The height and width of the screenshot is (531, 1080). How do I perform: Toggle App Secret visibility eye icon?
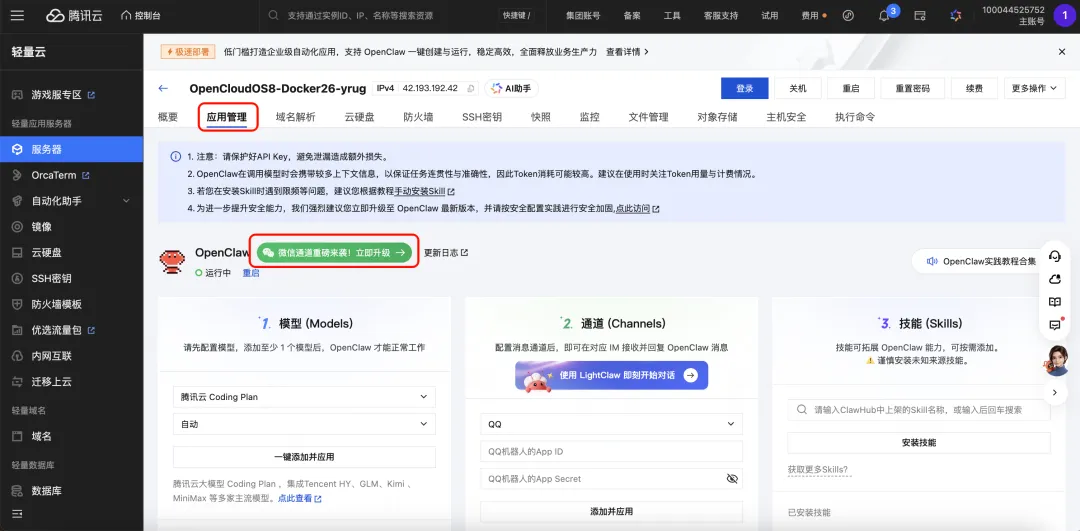point(732,479)
